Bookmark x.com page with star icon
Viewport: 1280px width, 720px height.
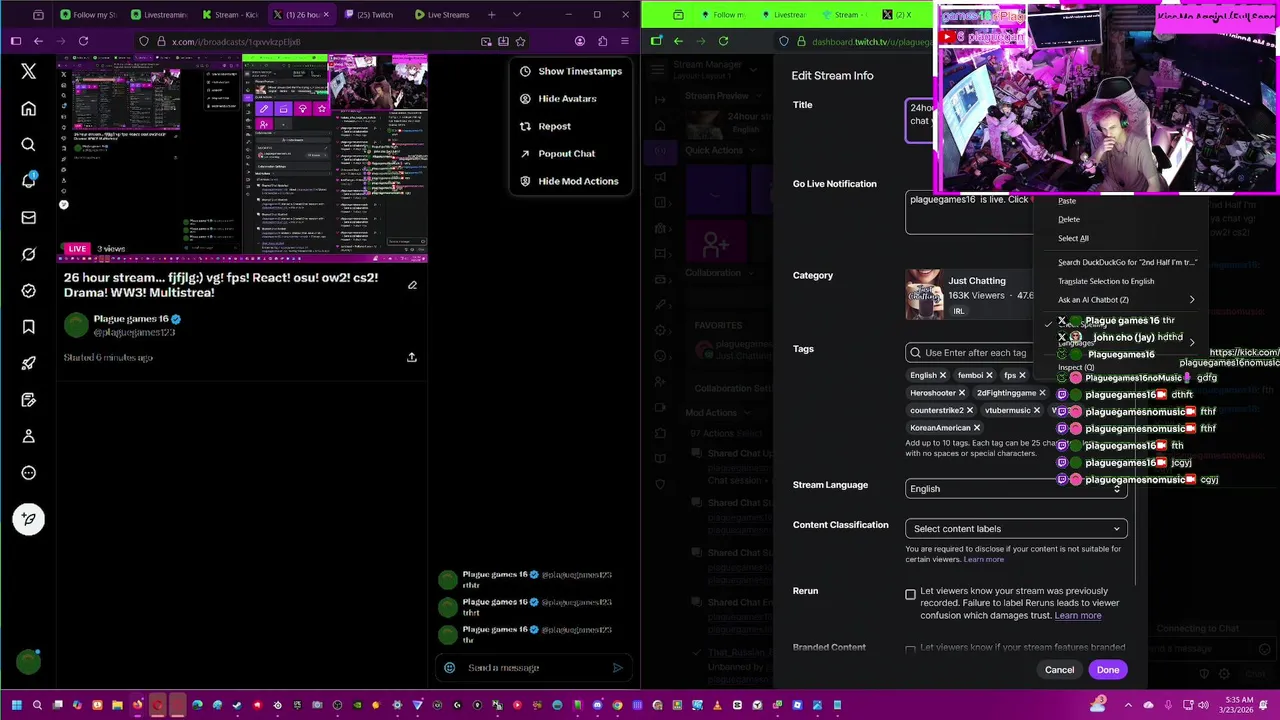[520, 41]
